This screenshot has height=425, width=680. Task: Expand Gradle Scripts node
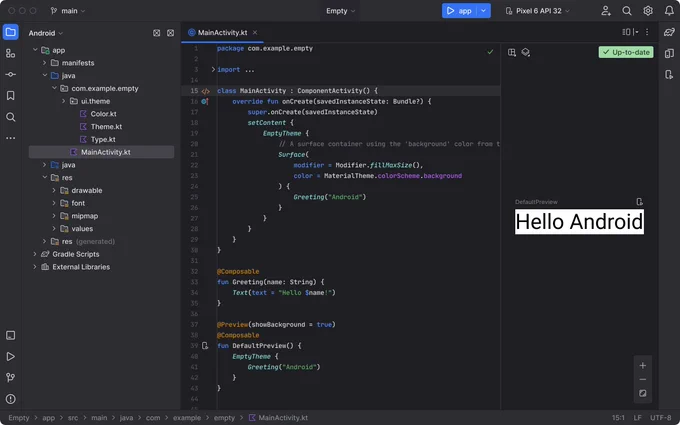tap(35, 254)
